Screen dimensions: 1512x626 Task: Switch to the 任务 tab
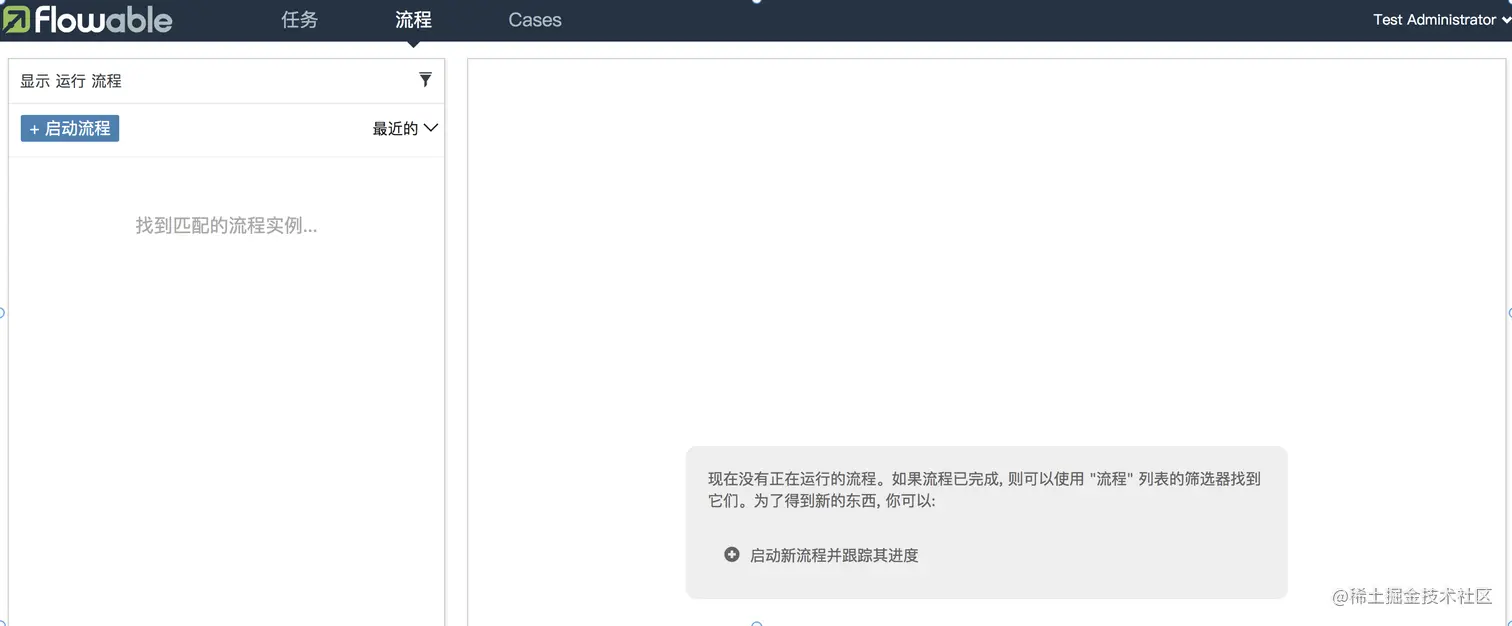coord(299,19)
